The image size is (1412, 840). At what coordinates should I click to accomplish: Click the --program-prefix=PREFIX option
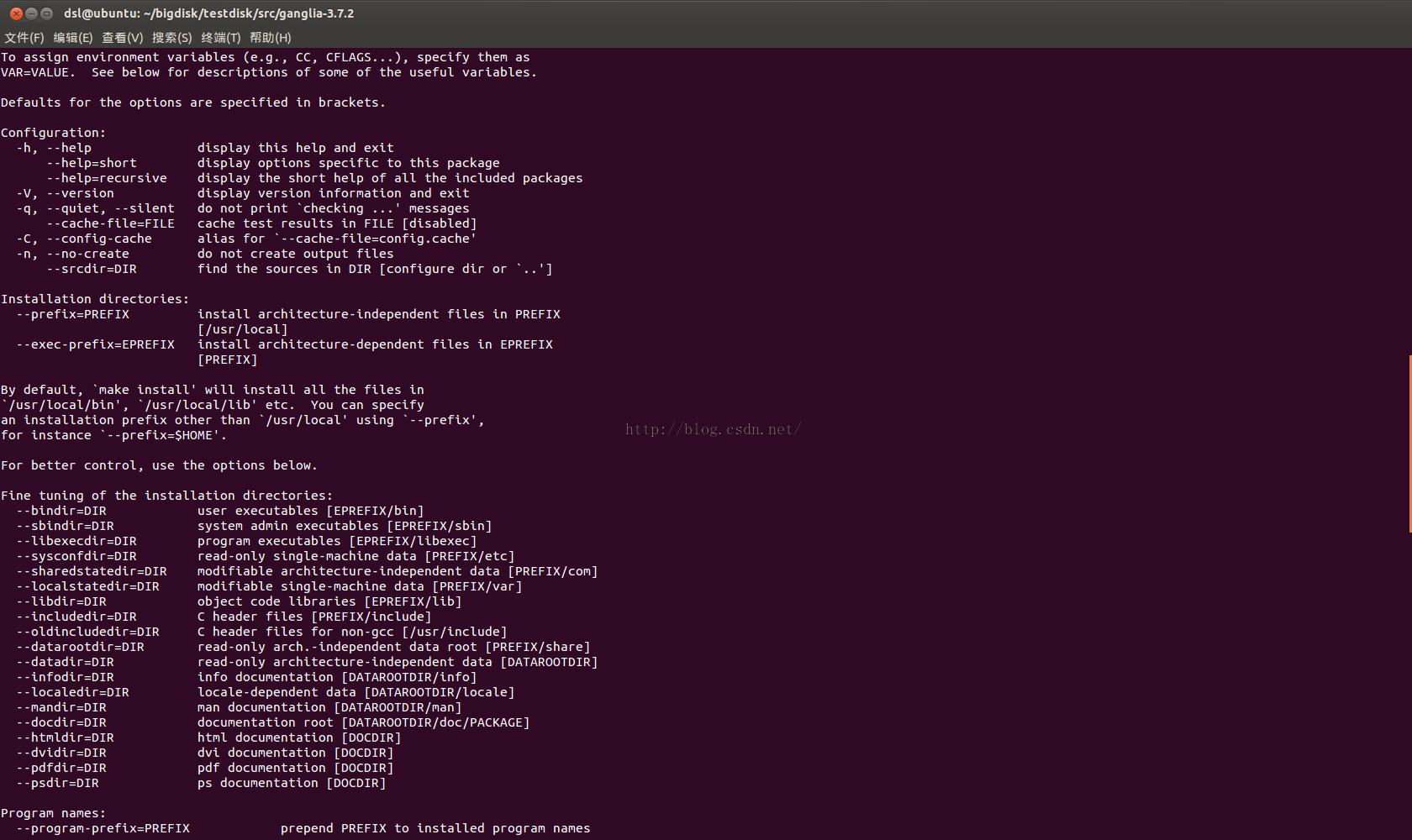(x=103, y=828)
